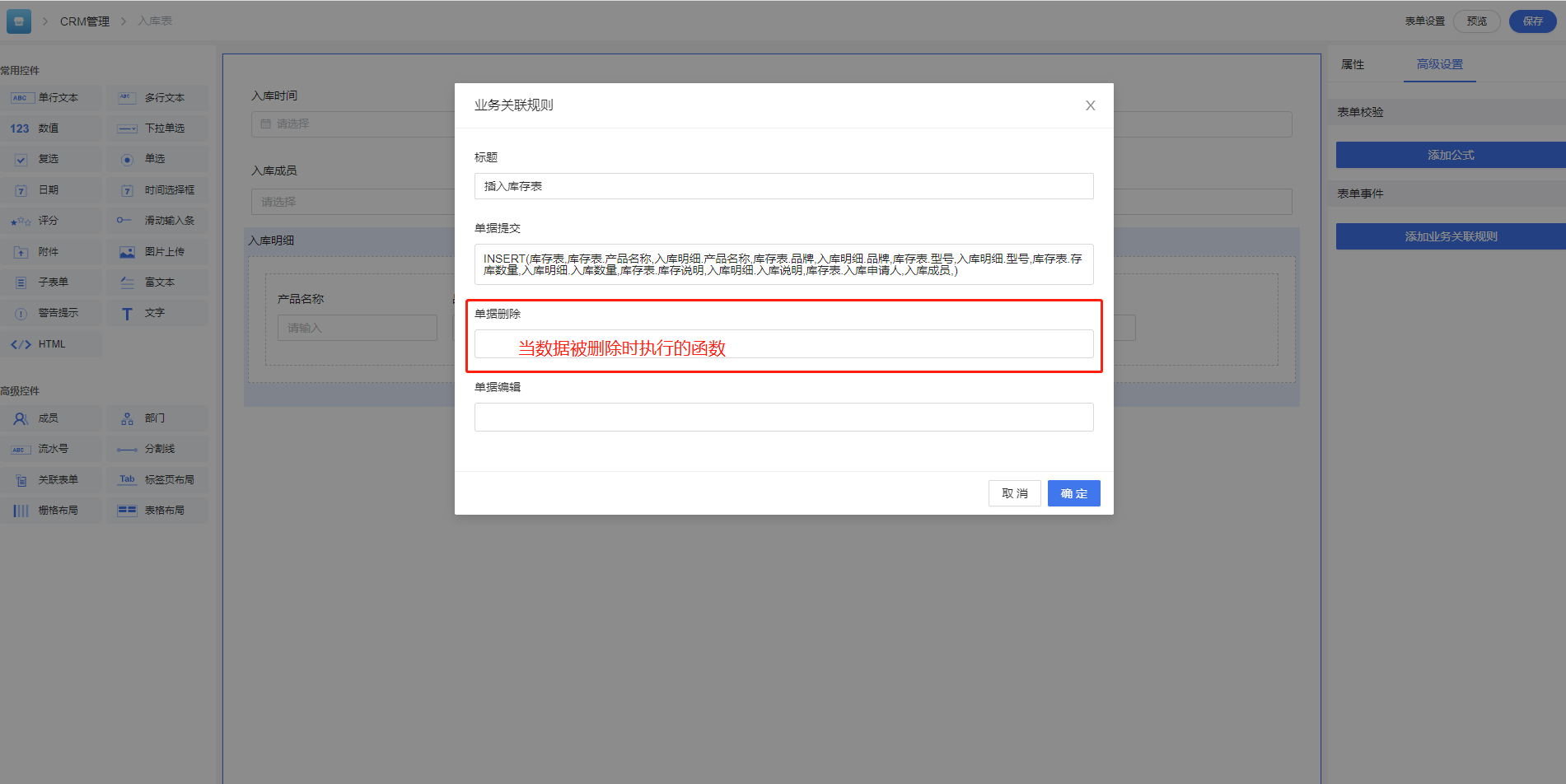
Task: Click the 添加业务关联规则 button
Action: (1451, 236)
